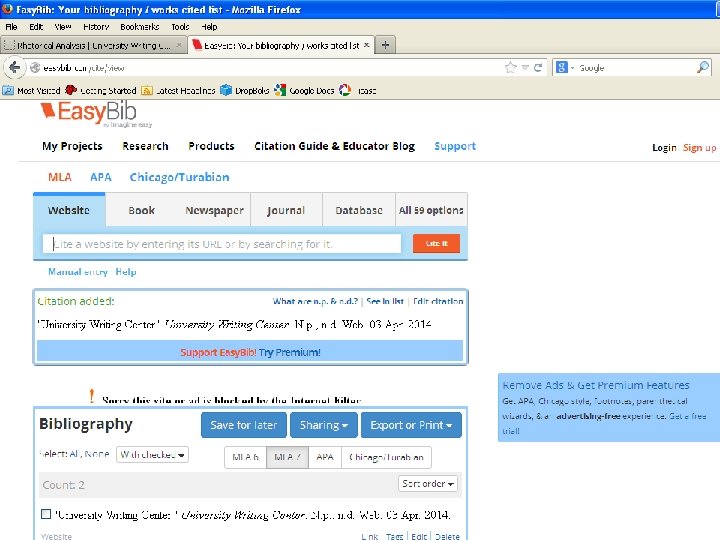Open Most Visited bookmark folder
The image size is (720, 540).
tap(32, 90)
